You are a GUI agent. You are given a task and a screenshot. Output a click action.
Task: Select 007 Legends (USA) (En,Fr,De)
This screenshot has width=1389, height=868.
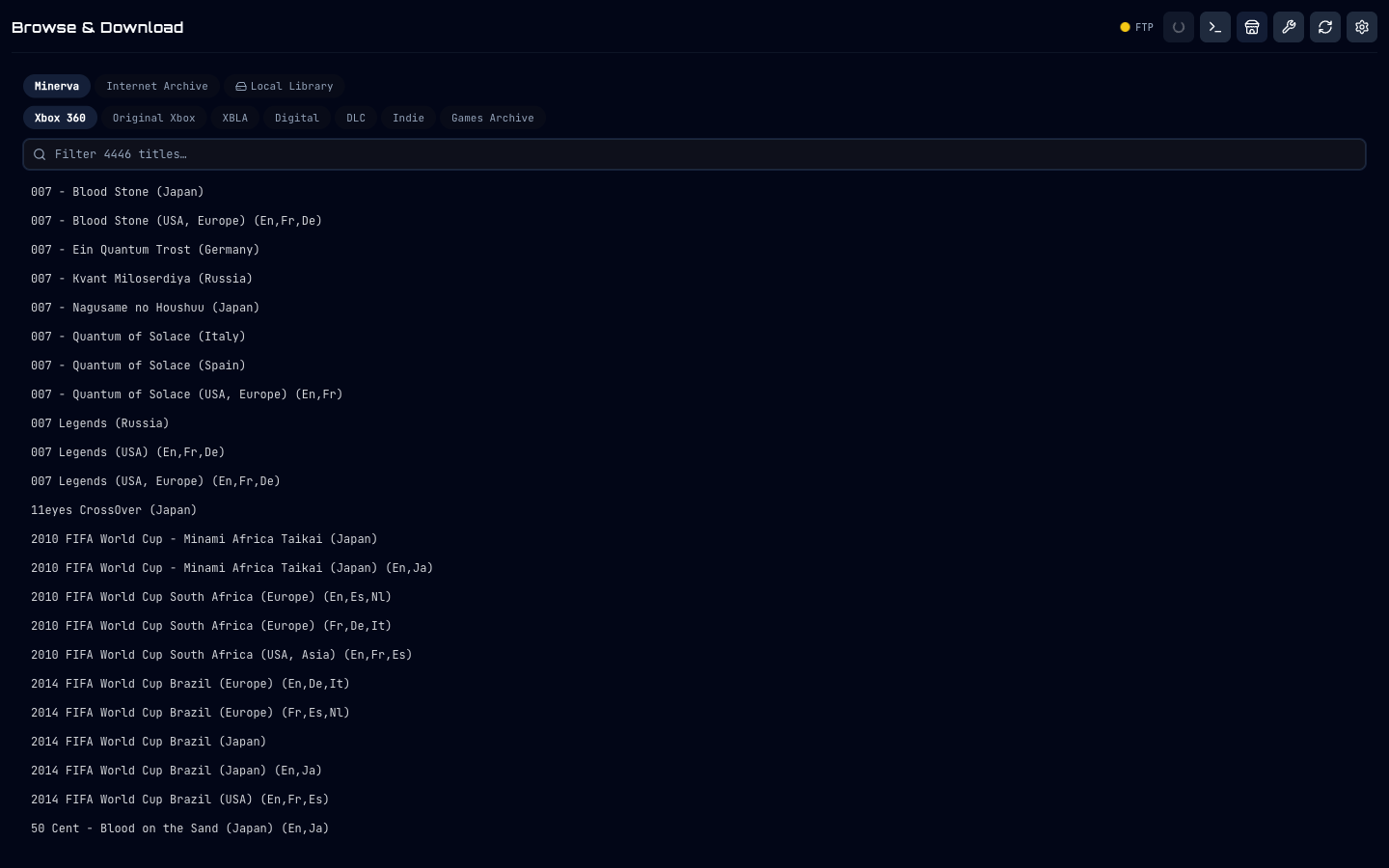pyautogui.click(x=694, y=452)
